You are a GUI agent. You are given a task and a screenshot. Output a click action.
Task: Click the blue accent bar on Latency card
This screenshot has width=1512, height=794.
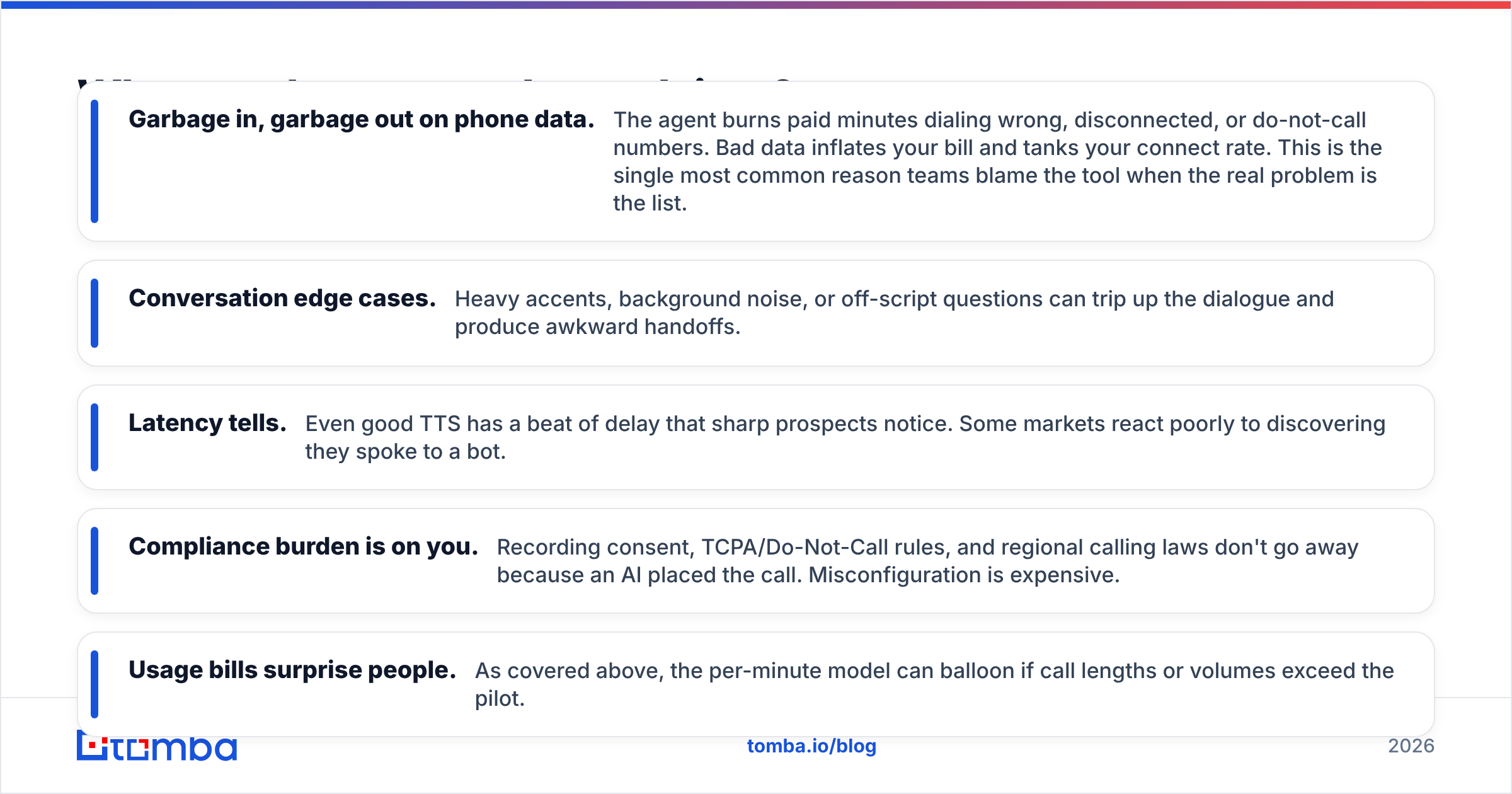coord(94,437)
